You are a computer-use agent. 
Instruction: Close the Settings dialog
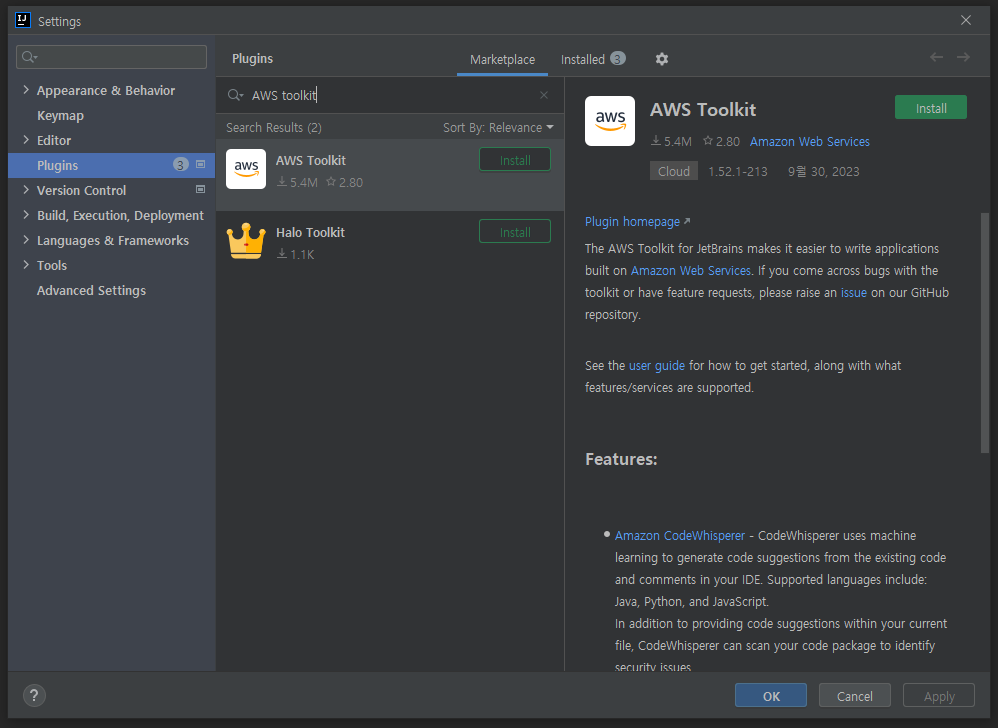point(966,20)
